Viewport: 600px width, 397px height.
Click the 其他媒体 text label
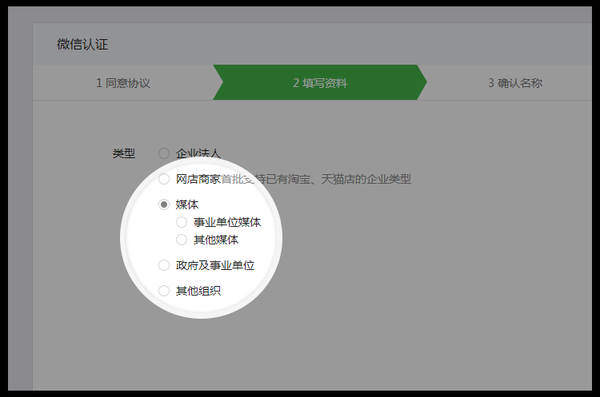coord(216,240)
